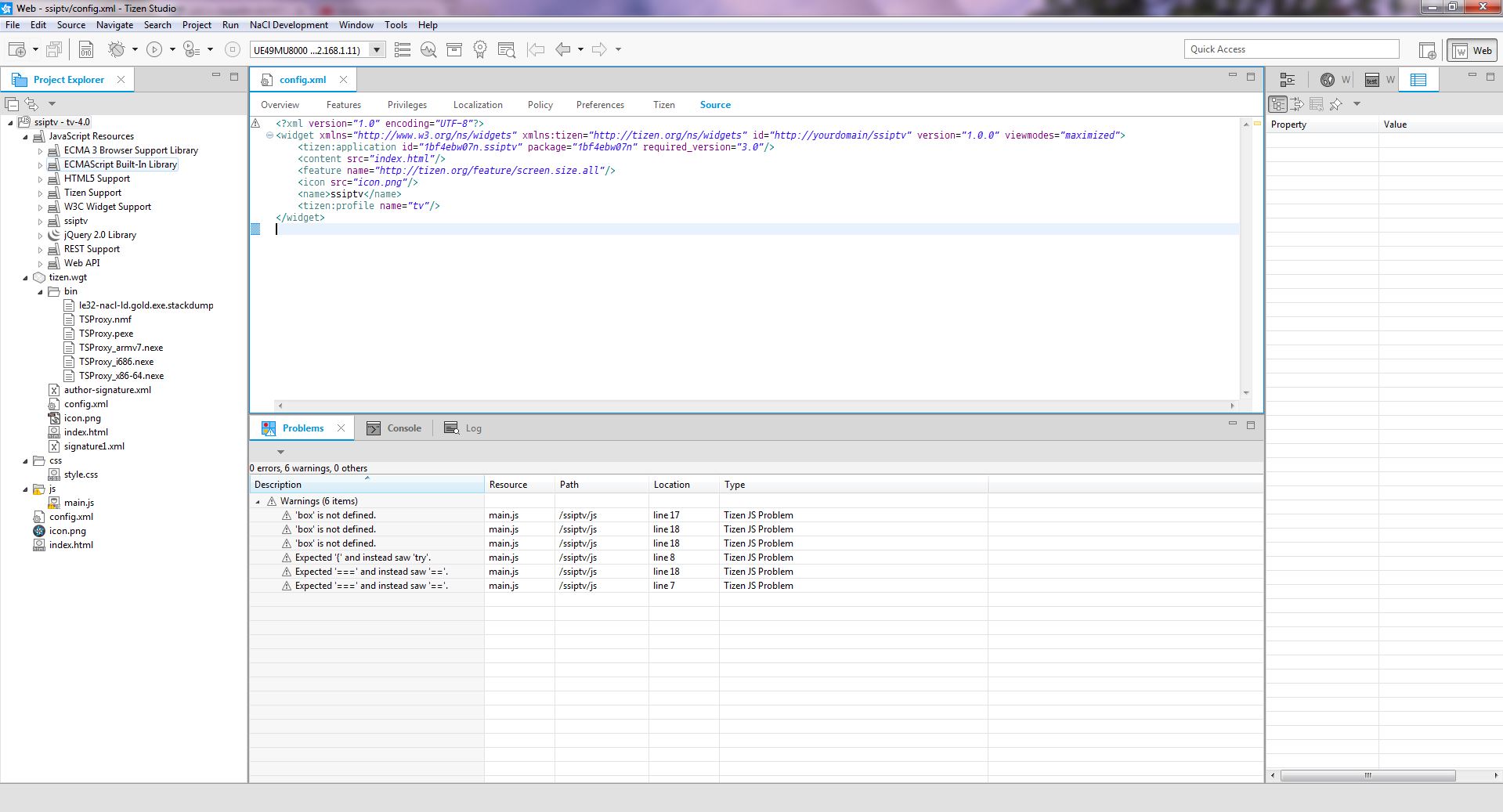Click the Build package binary icon
This screenshot has width=1503, height=812.
(85, 49)
